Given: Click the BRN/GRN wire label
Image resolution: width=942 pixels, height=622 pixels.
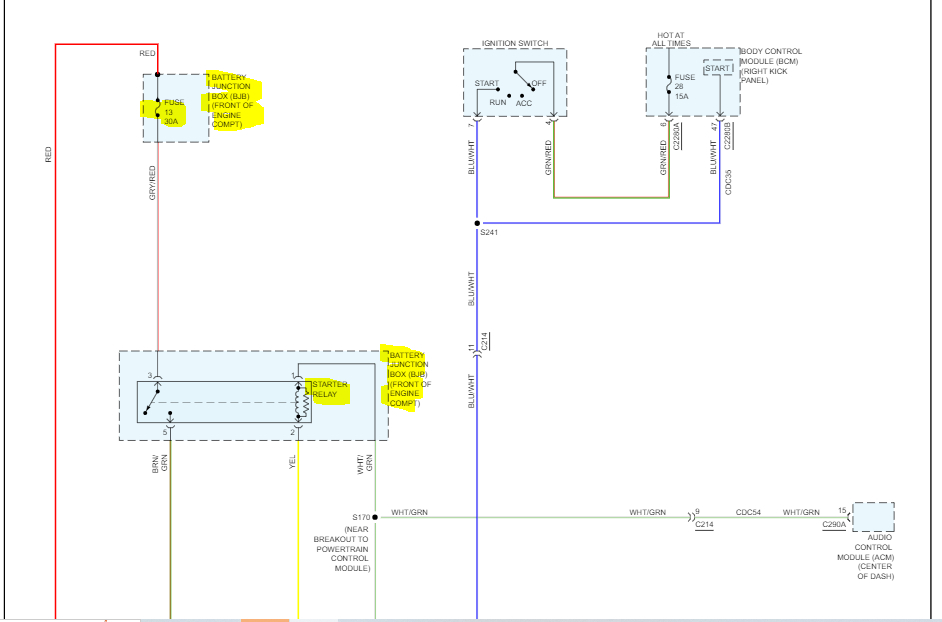Looking at the screenshot, I should click(x=160, y=463).
